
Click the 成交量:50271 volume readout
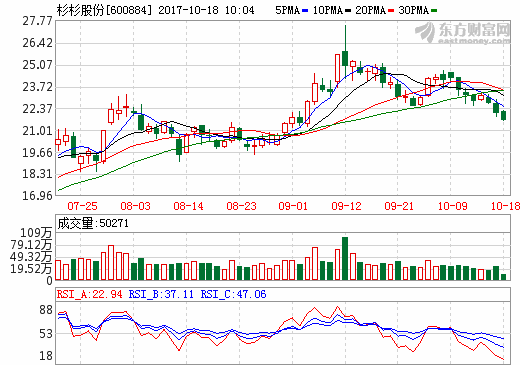pyautogui.click(x=93, y=223)
